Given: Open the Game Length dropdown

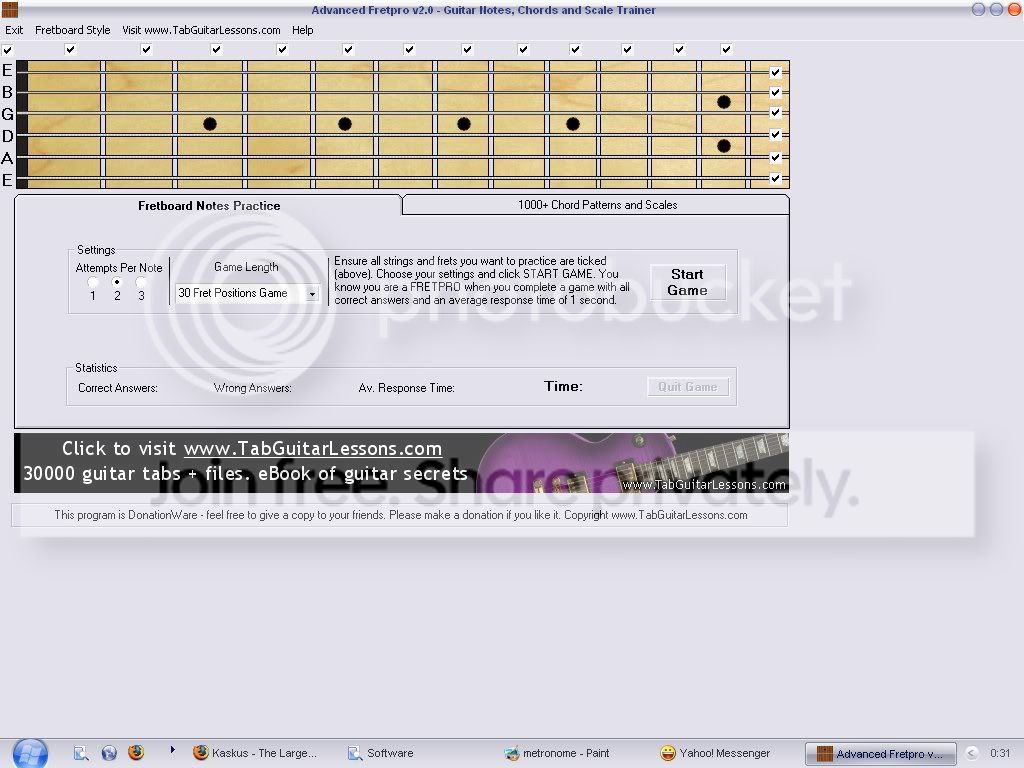Looking at the screenshot, I should (312, 294).
